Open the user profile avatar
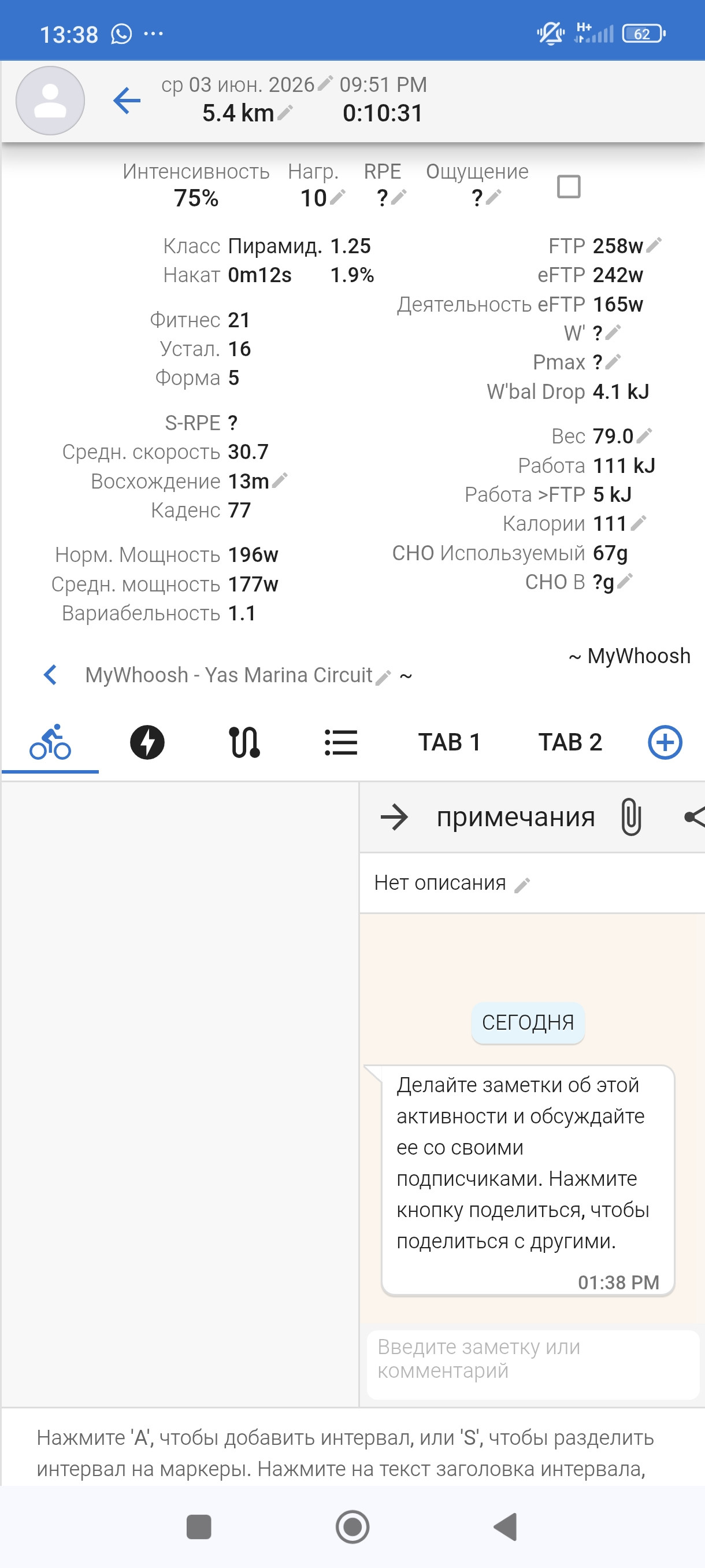This screenshot has width=705, height=1568. click(50, 101)
